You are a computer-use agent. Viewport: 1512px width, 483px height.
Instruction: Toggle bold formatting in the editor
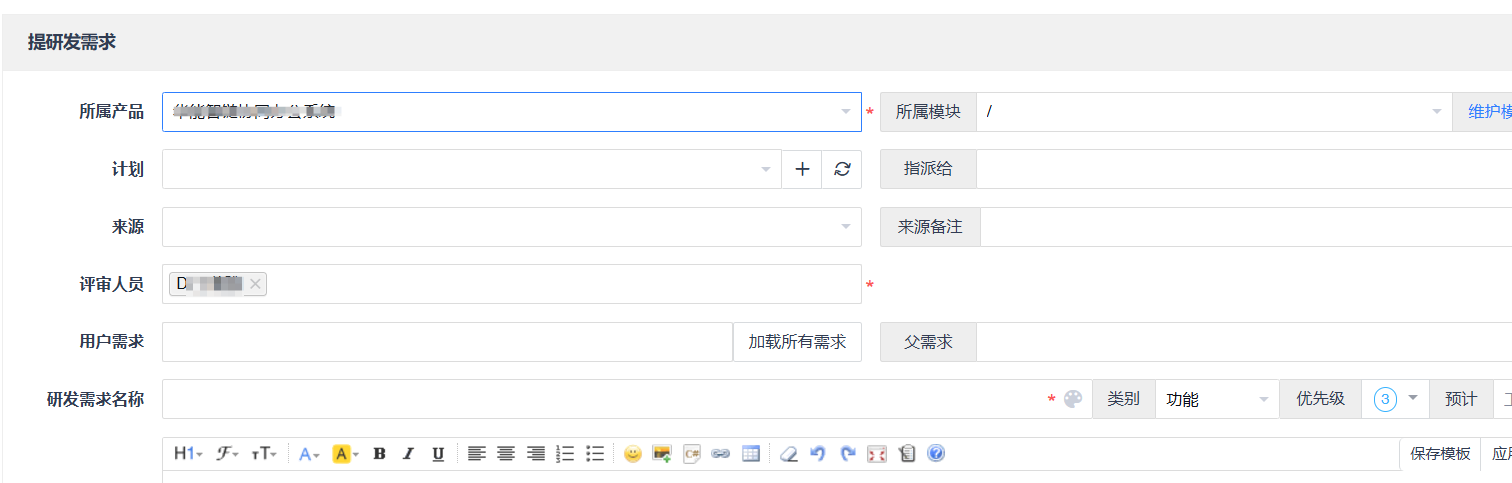click(379, 454)
